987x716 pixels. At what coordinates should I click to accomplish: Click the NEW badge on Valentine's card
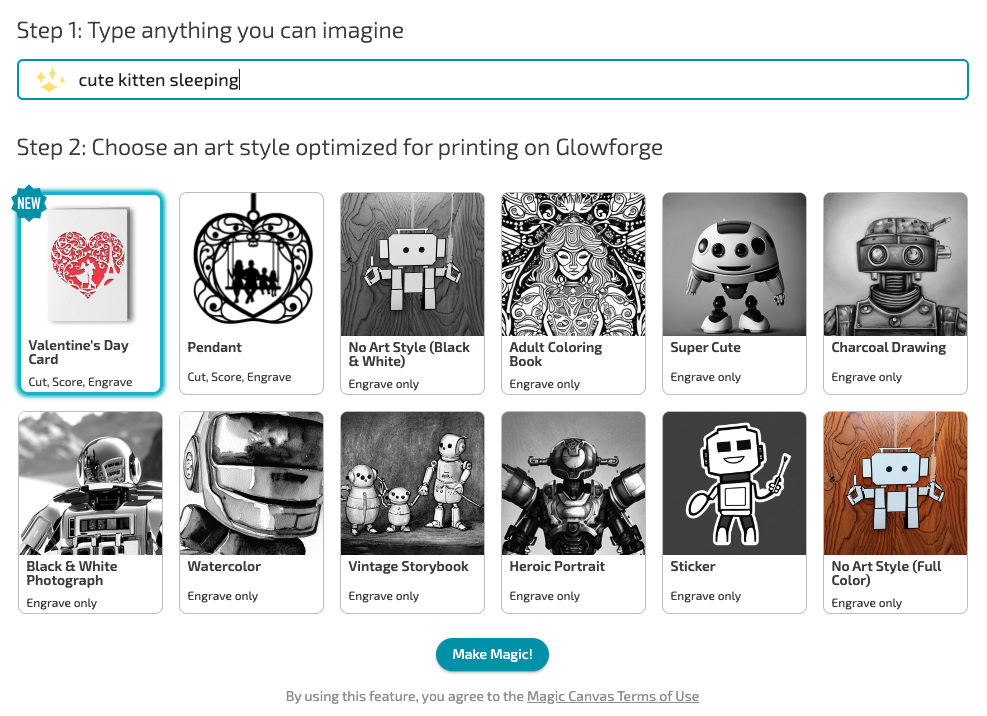29,203
